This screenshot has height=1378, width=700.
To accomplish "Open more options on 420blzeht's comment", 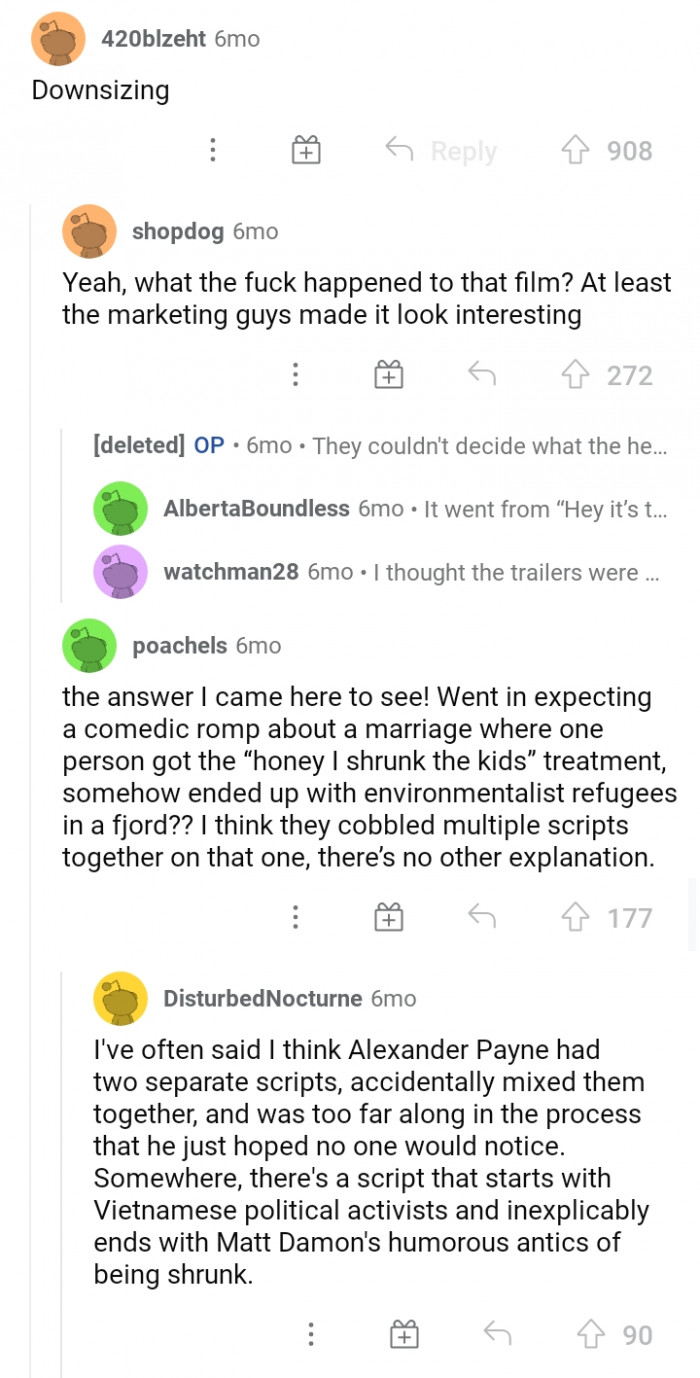I will point(212,151).
